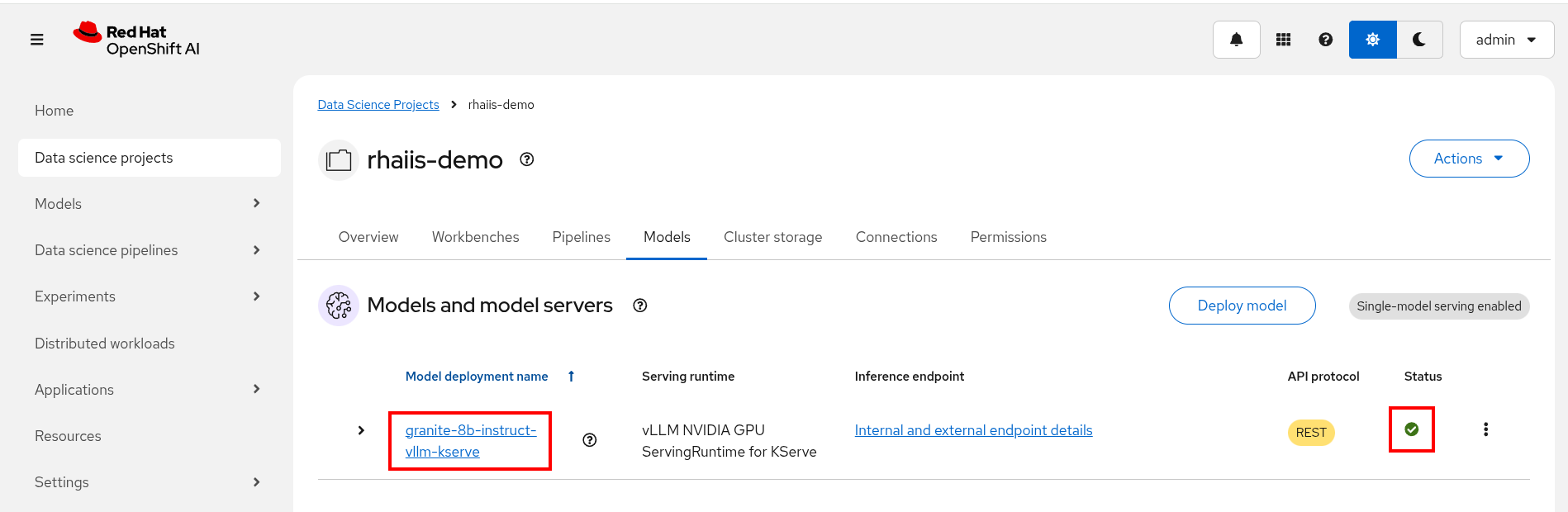
Task: Click the help question mark in header
Action: tap(1325, 40)
